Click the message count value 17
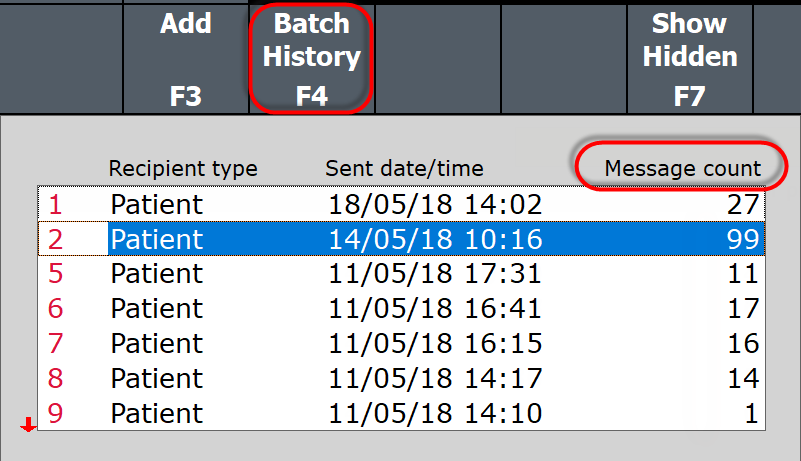 (x=745, y=309)
